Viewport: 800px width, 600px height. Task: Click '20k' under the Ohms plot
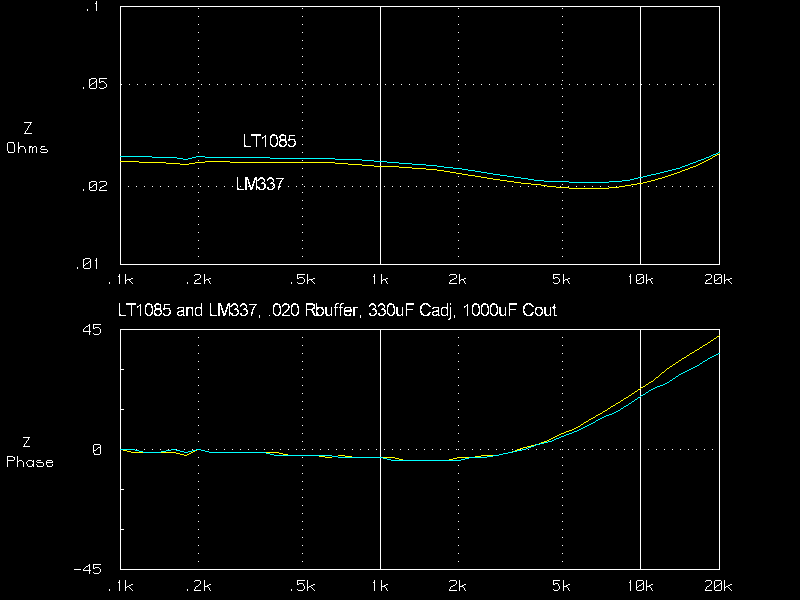(718, 280)
